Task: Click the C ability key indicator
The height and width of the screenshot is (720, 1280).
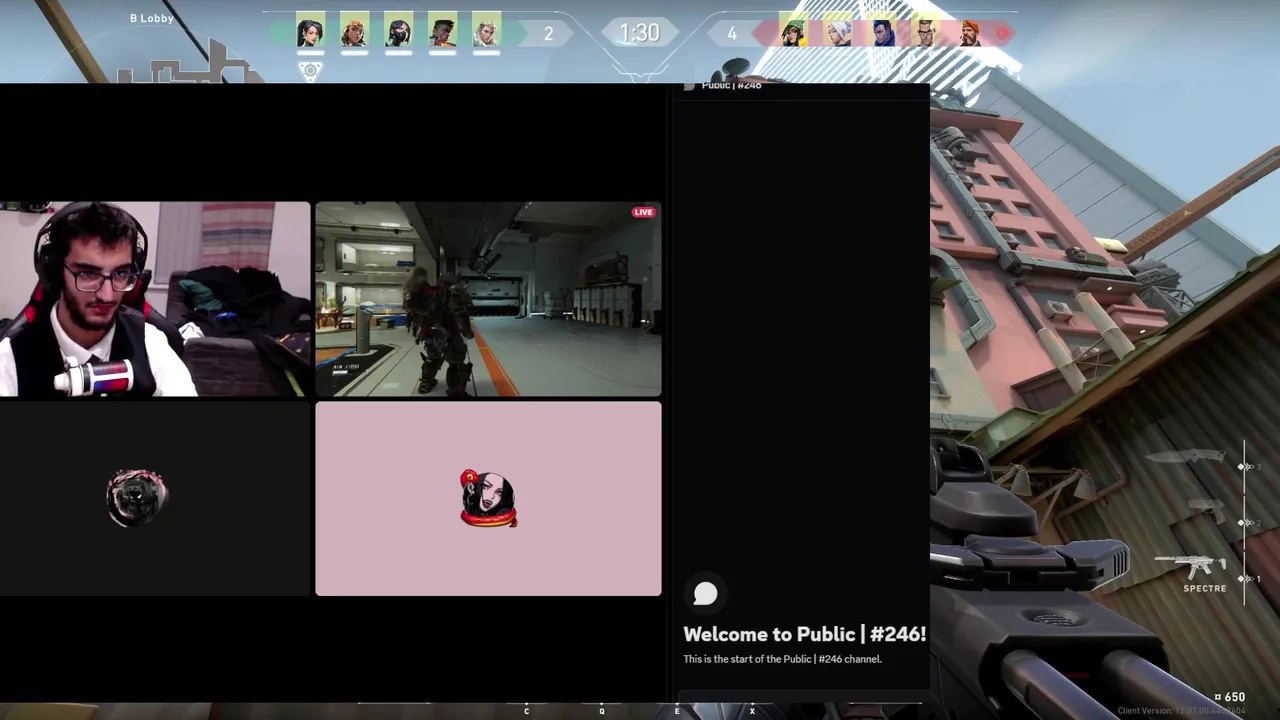Action: pos(527,711)
